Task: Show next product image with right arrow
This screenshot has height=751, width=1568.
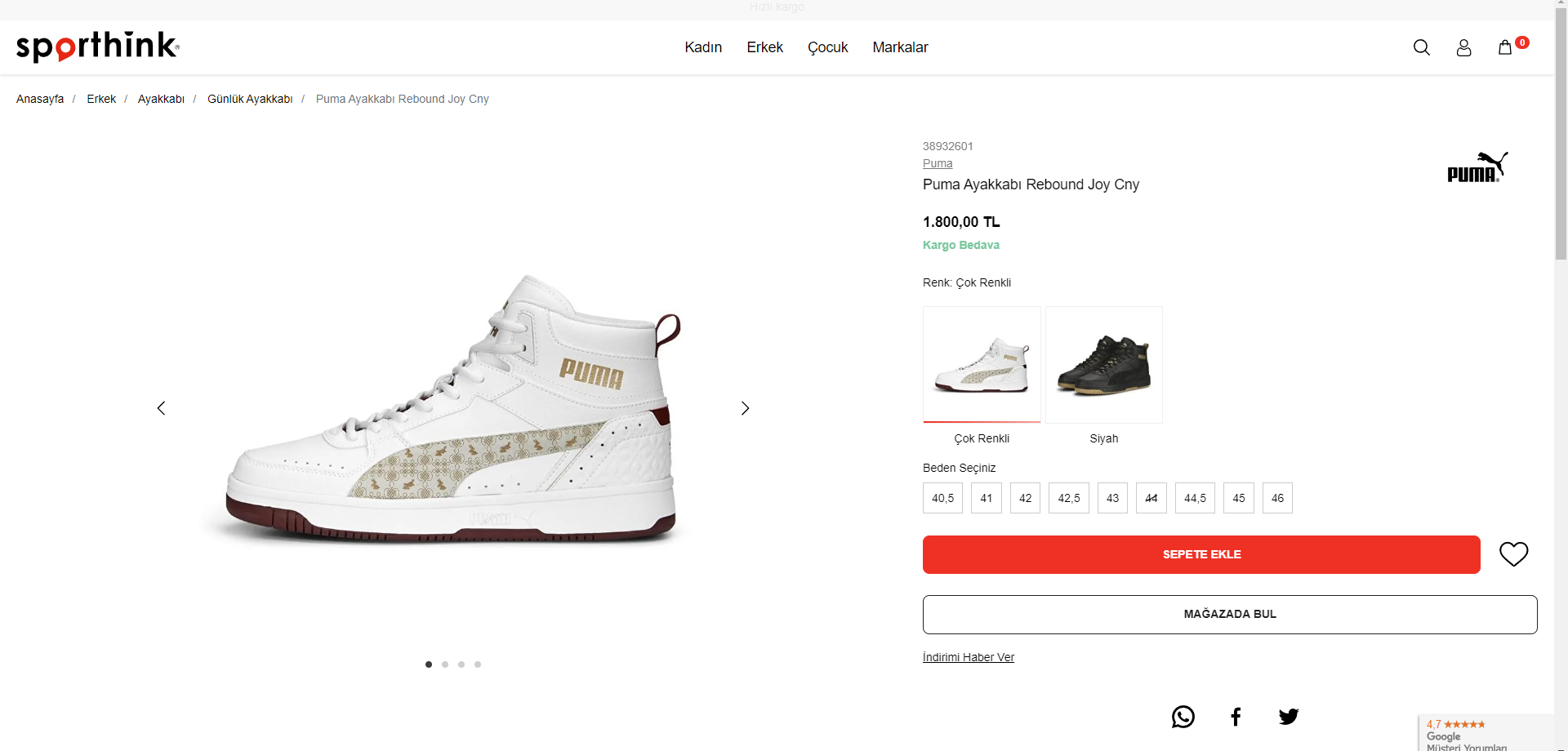Action: (745, 408)
